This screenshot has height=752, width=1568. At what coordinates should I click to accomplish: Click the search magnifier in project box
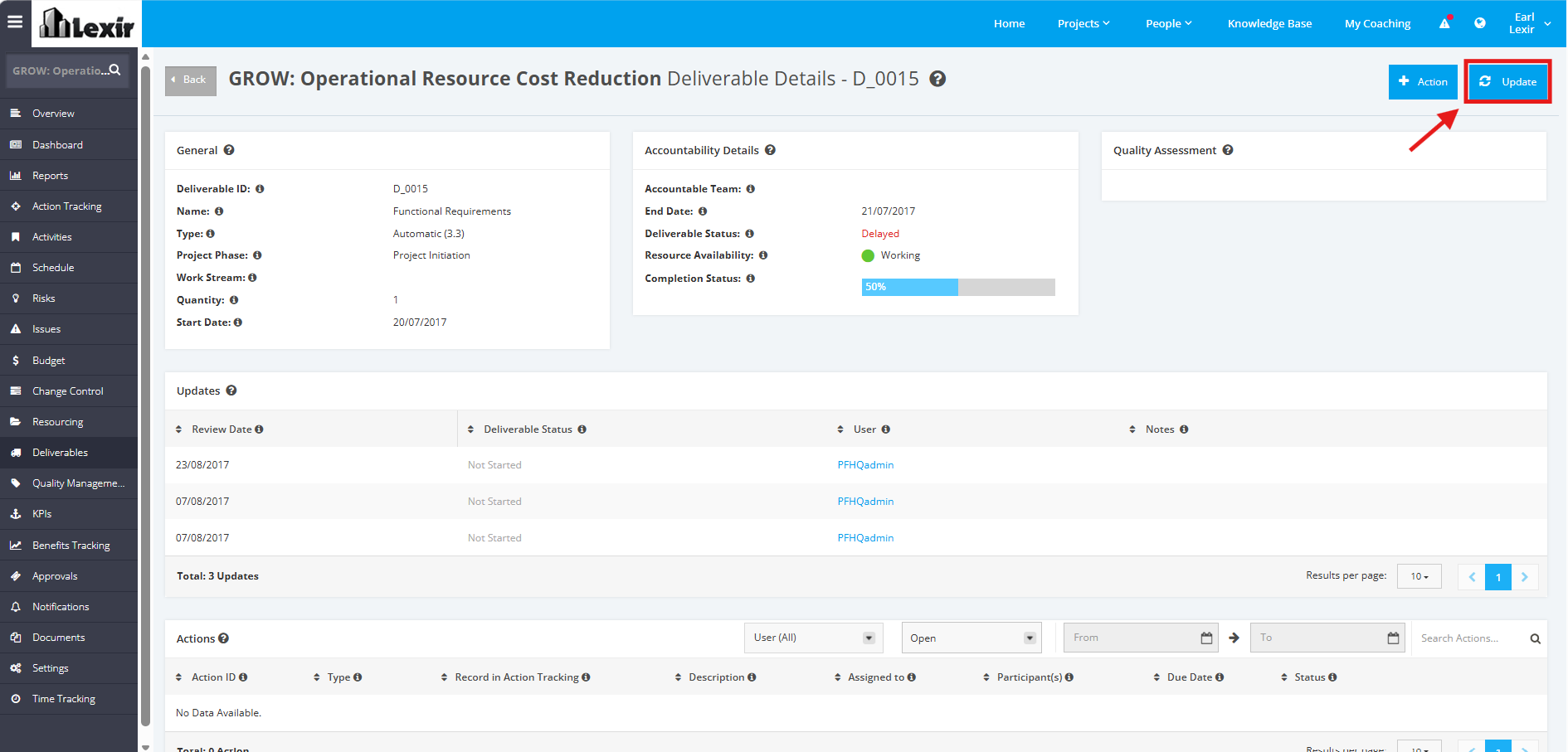115,70
